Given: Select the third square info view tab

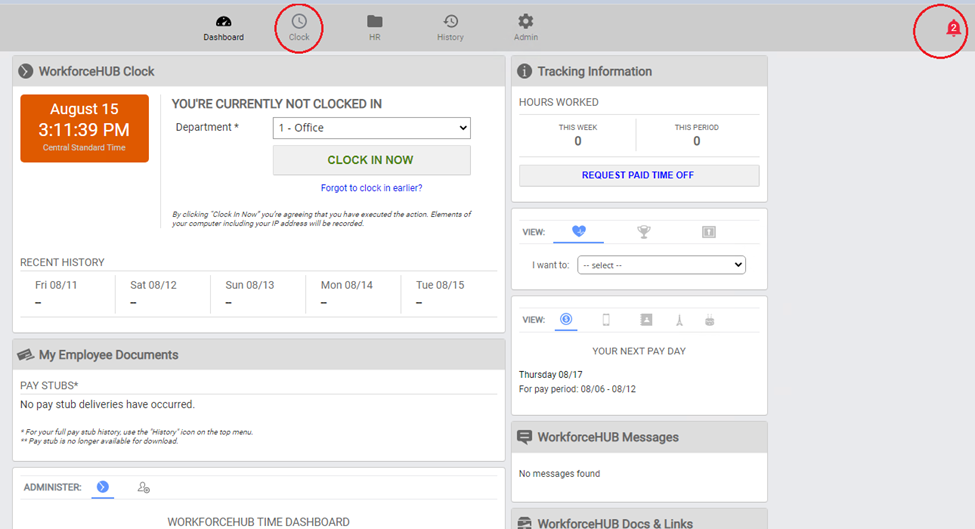Looking at the screenshot, I should (708, 232).
